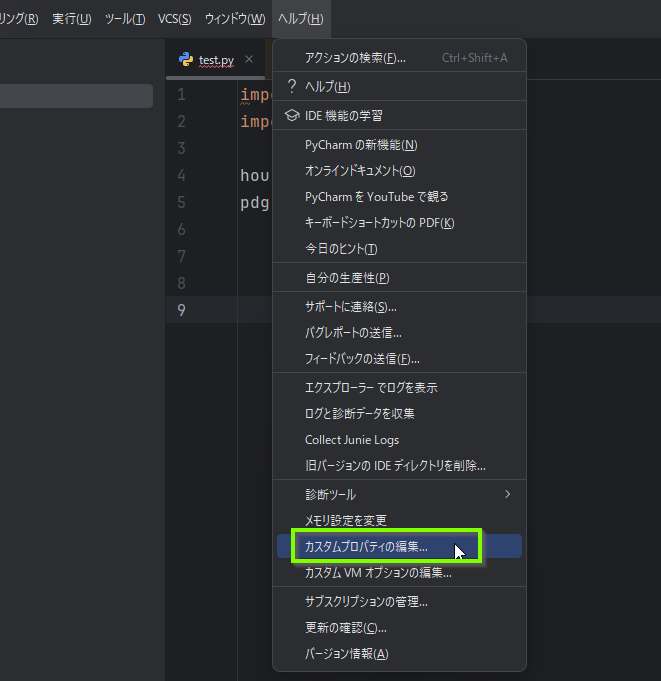Viewport: 661px width, 681px height.
Task: Click Collect Junie Logs
Action: click(399, 440)
